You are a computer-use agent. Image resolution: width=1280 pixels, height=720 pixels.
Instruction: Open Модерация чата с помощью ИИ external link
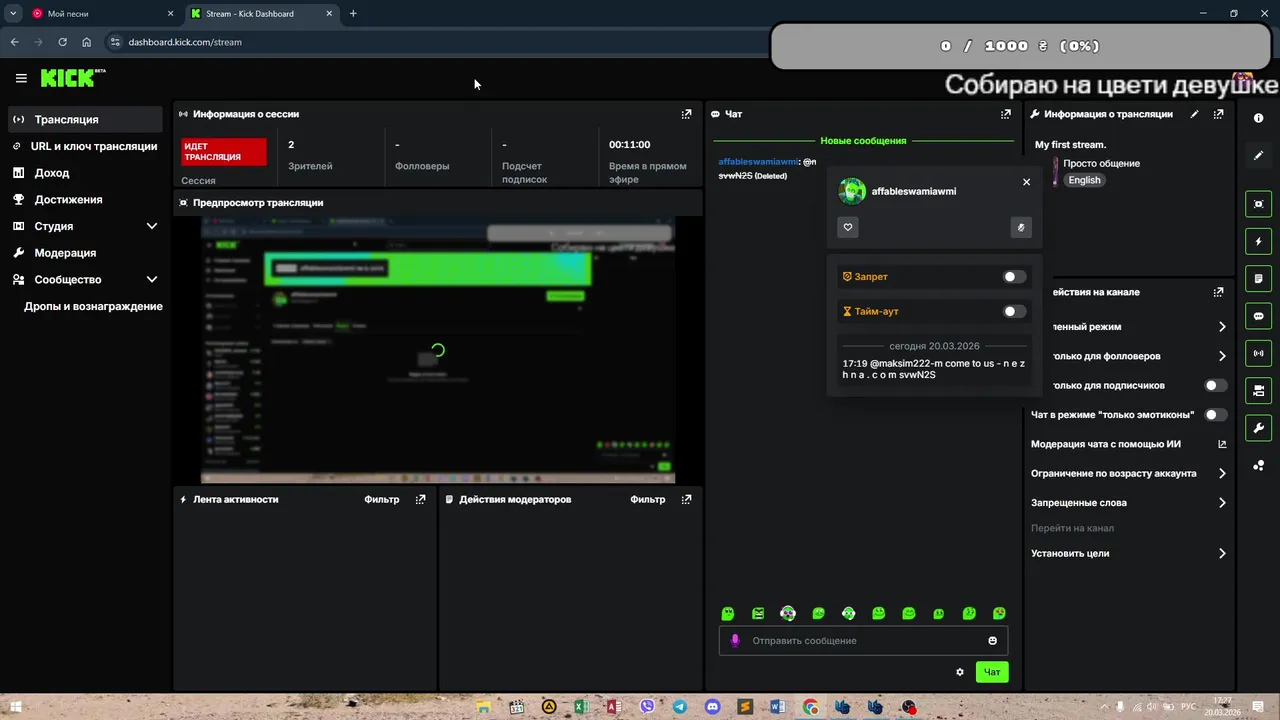1222,444
